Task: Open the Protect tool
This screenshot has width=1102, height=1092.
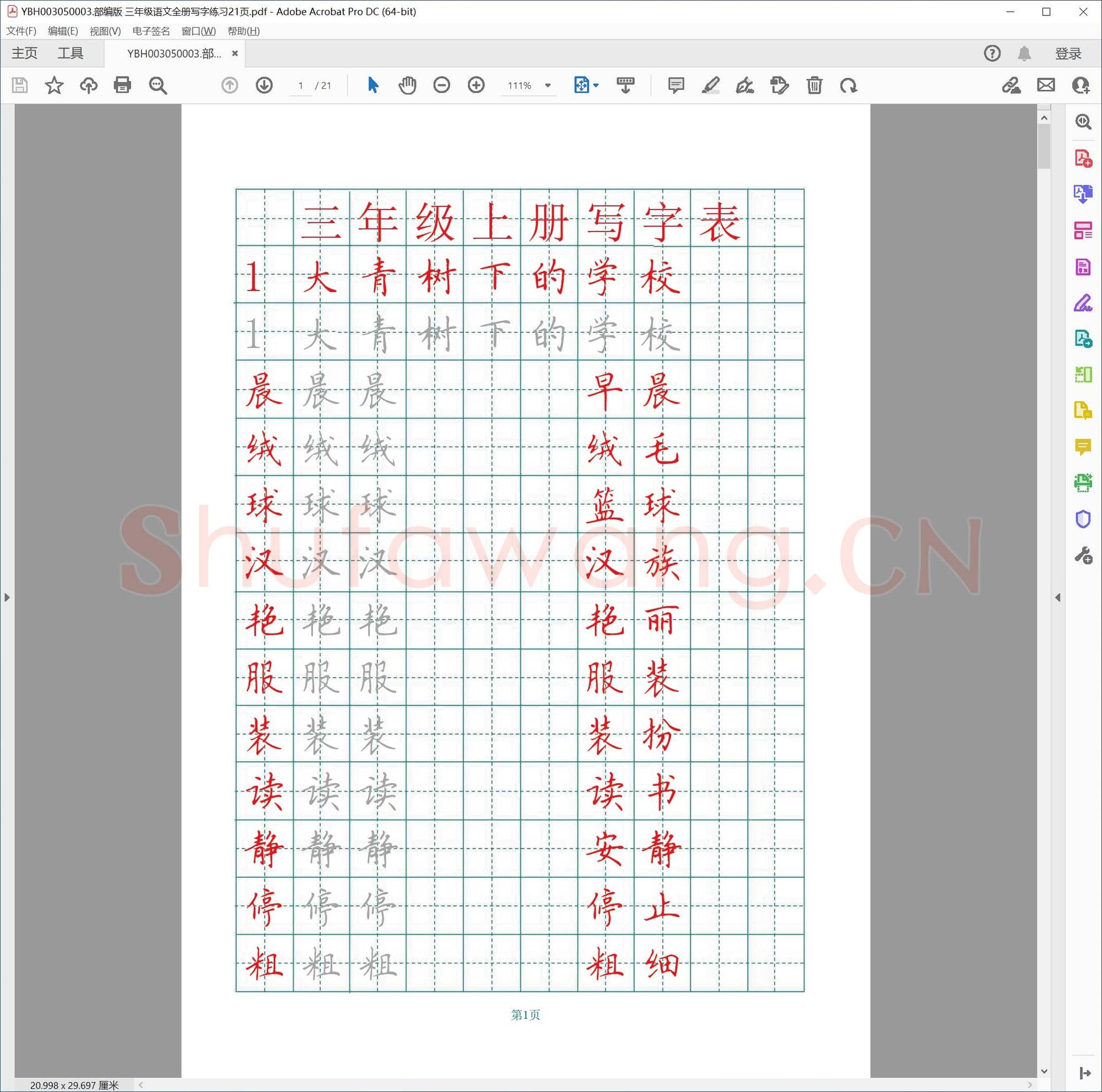Action: click(x=1083, y=519)
